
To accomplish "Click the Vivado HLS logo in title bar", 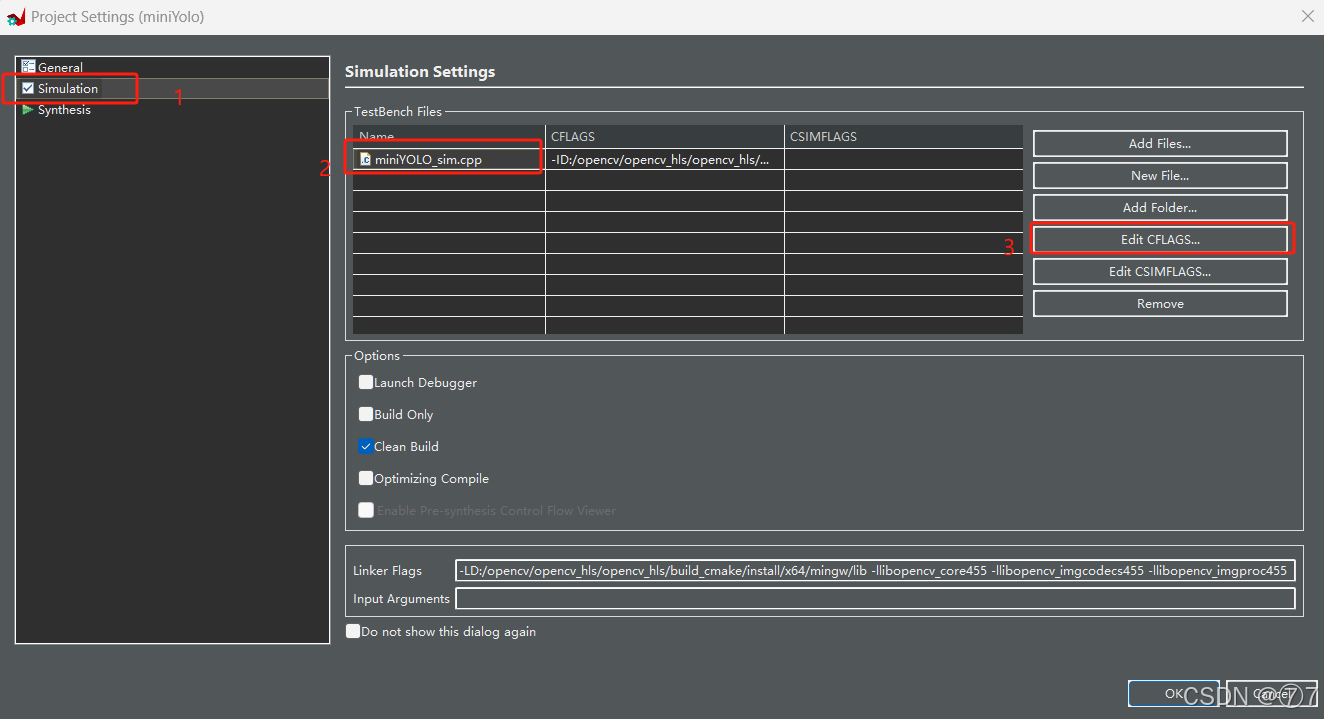I will click(14, 17).
